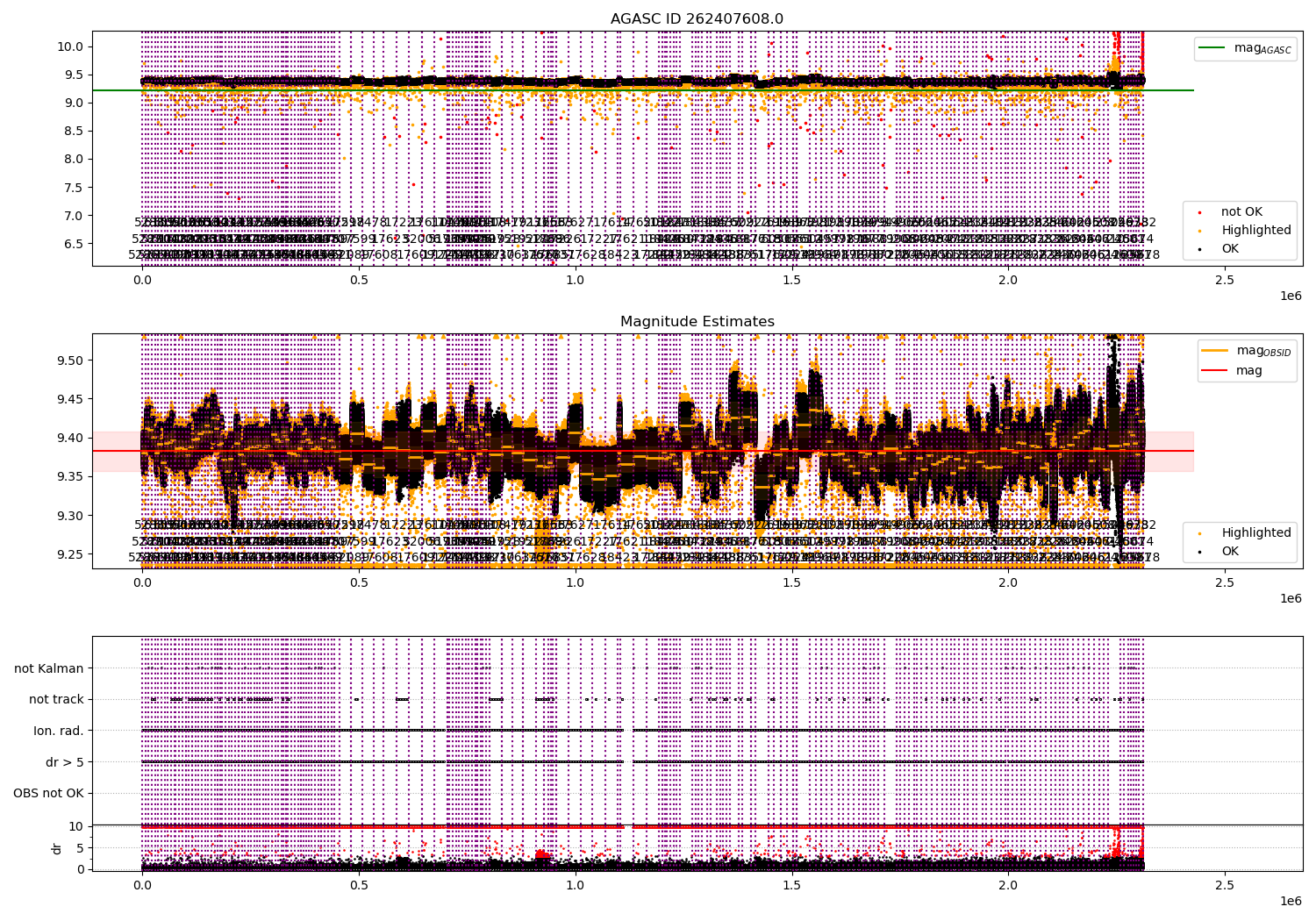The height and width of the screenshot is (921, 1316).
Task: Click the 'AGASC ID 262407608.0' plot title
Action: pos(697,18)
